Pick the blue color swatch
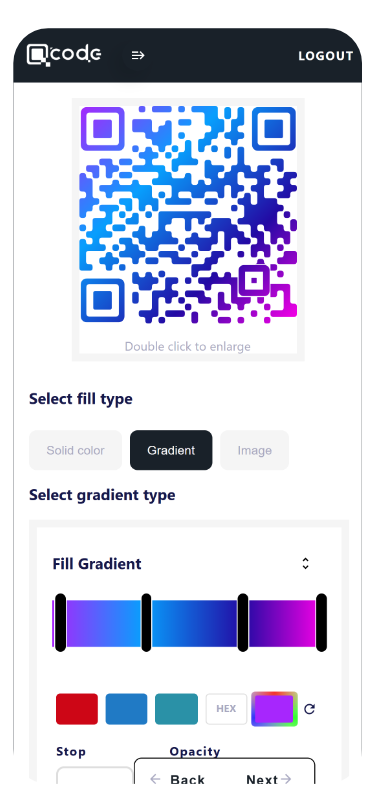375x812 pixels. point(126,709)
